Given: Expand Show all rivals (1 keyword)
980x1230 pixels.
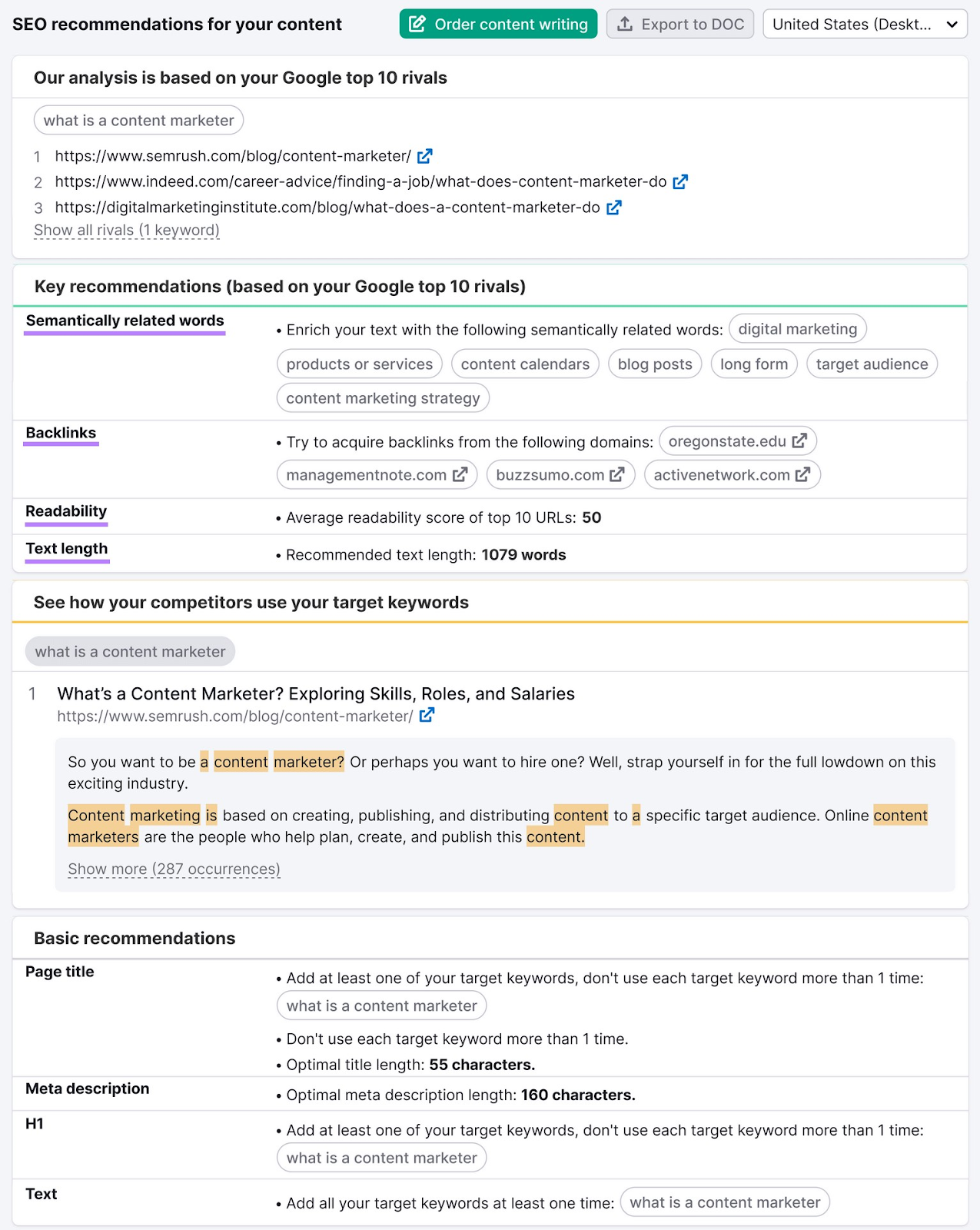Looking at the screenshot, I should (126, 230).
